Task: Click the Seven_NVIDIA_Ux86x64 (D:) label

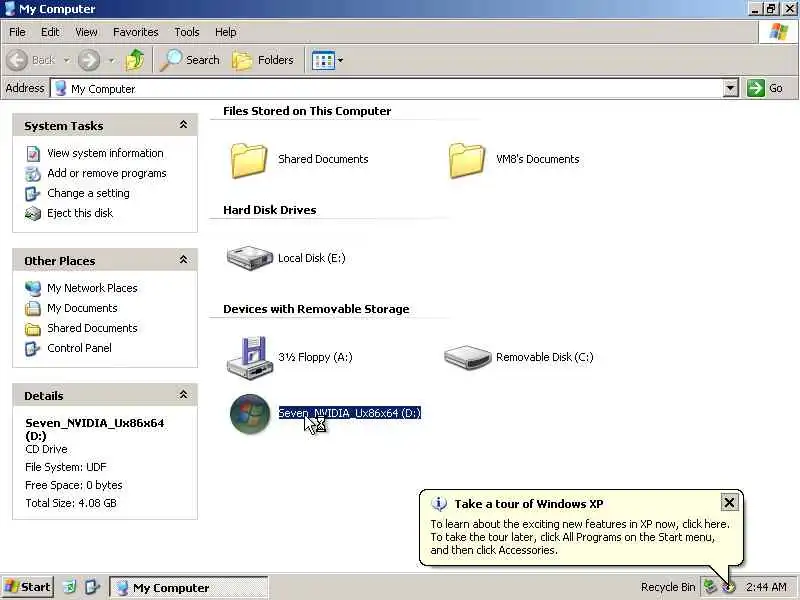Action: pyautogui.click(x=349, y=413)
